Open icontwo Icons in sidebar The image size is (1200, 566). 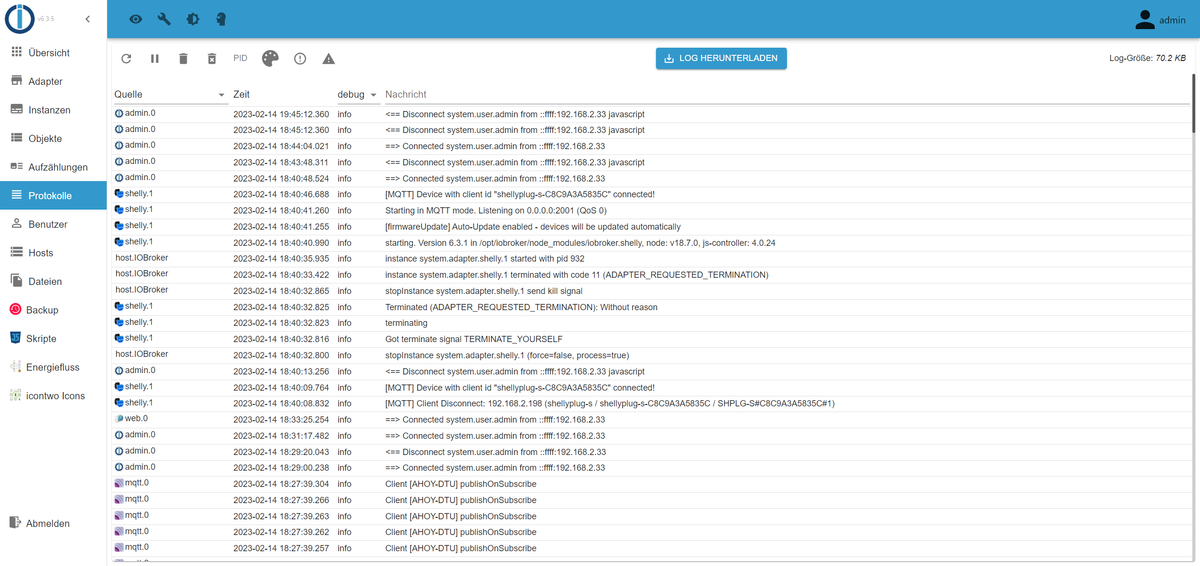click(x=53, y=396)
